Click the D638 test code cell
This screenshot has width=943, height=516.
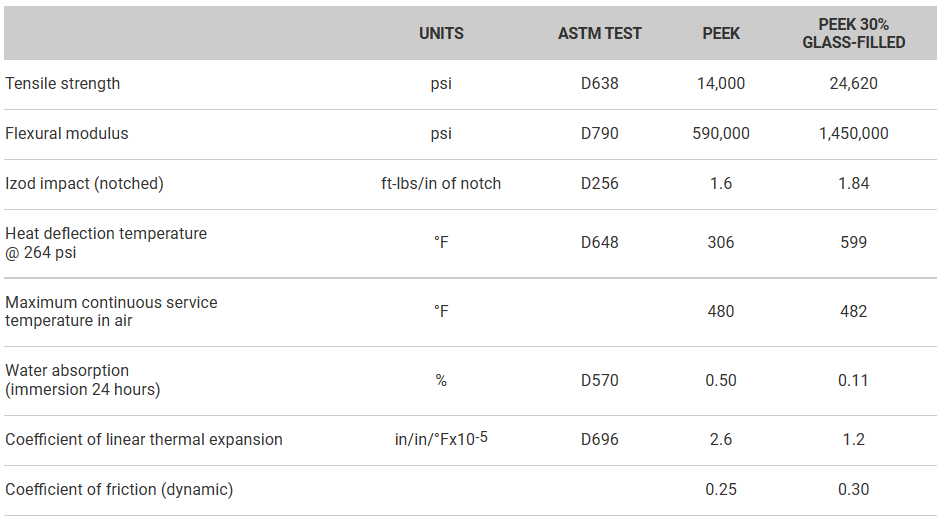(x=600, y=84)
